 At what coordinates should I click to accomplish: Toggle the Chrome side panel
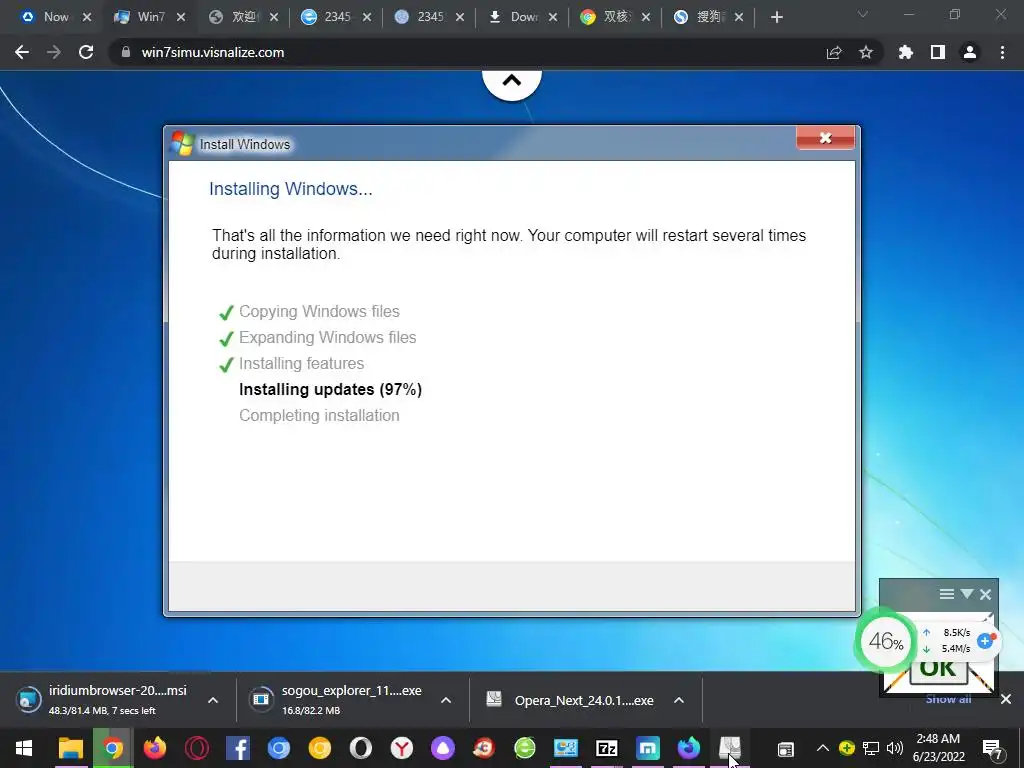pos(938,52)
